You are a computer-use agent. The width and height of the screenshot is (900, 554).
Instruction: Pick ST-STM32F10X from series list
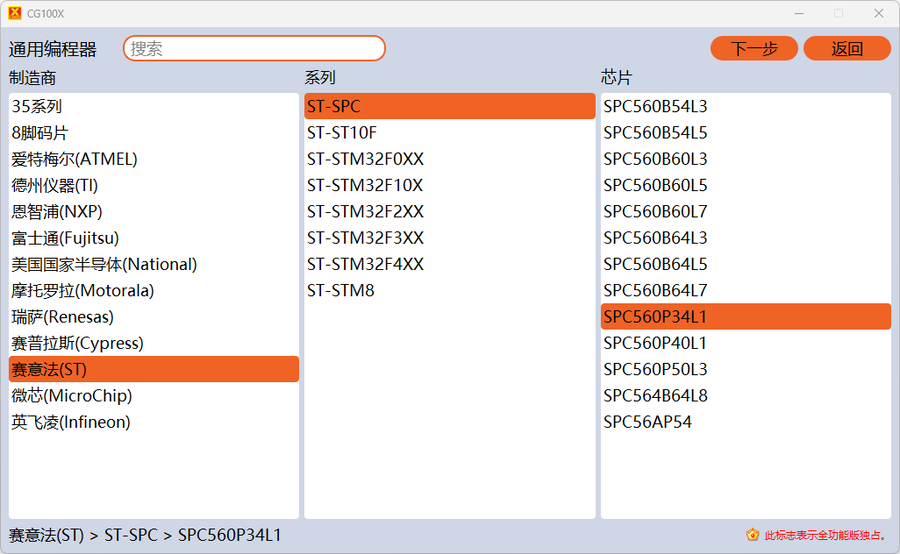pos(365,185)
